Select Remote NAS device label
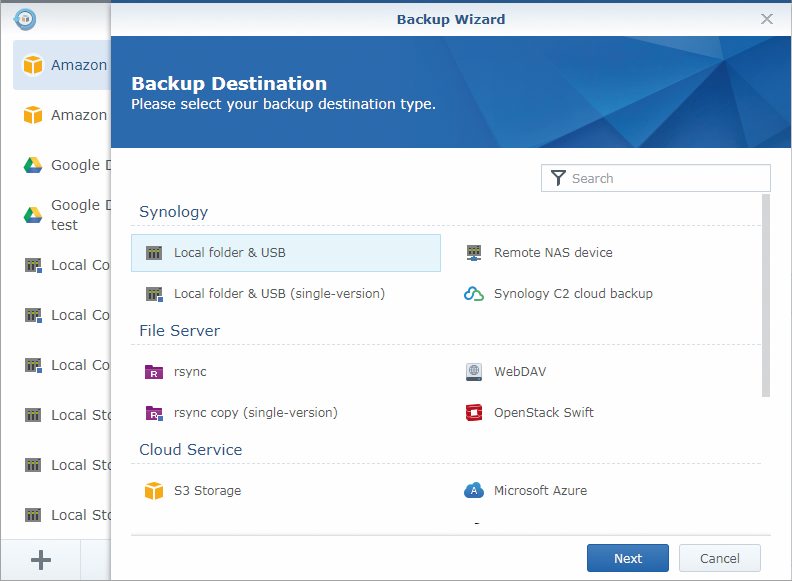 click(553, 253)
